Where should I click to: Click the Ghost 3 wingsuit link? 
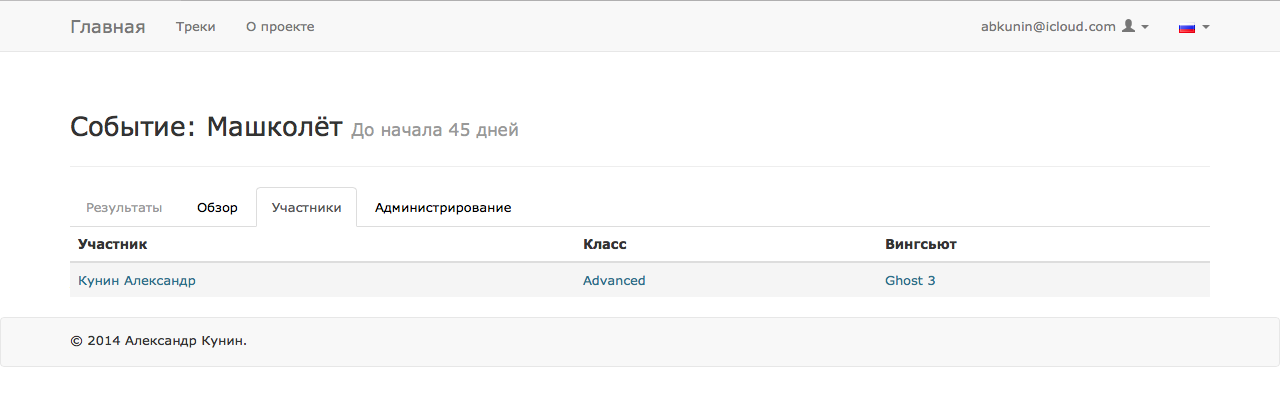pyautogui.click(x=910, y=281)
